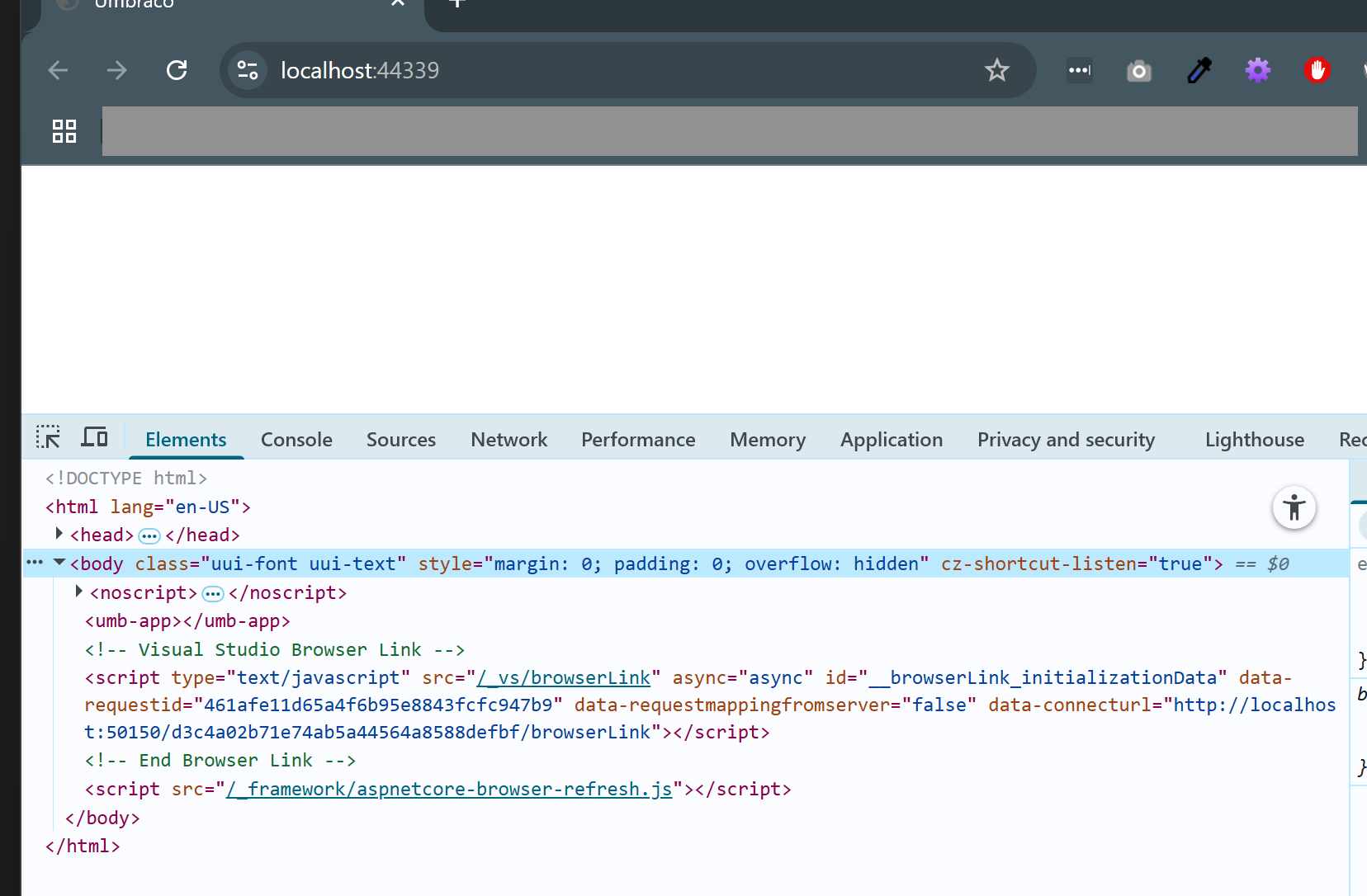Viewport: 1367px width, 896px height.
Task: Show collapsed head contents via ellipsis badge
Action: point(149,536)
